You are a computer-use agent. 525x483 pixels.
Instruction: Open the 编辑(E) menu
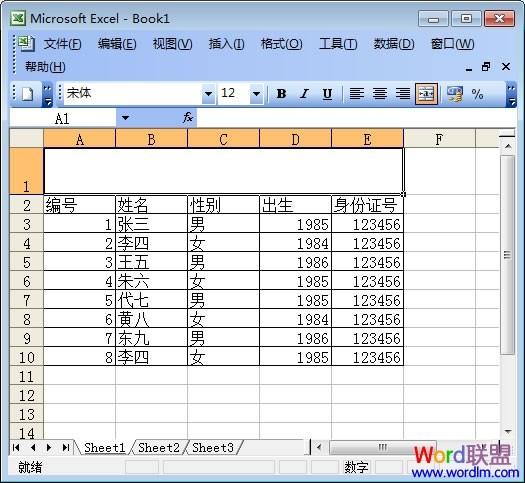[117, 44]
